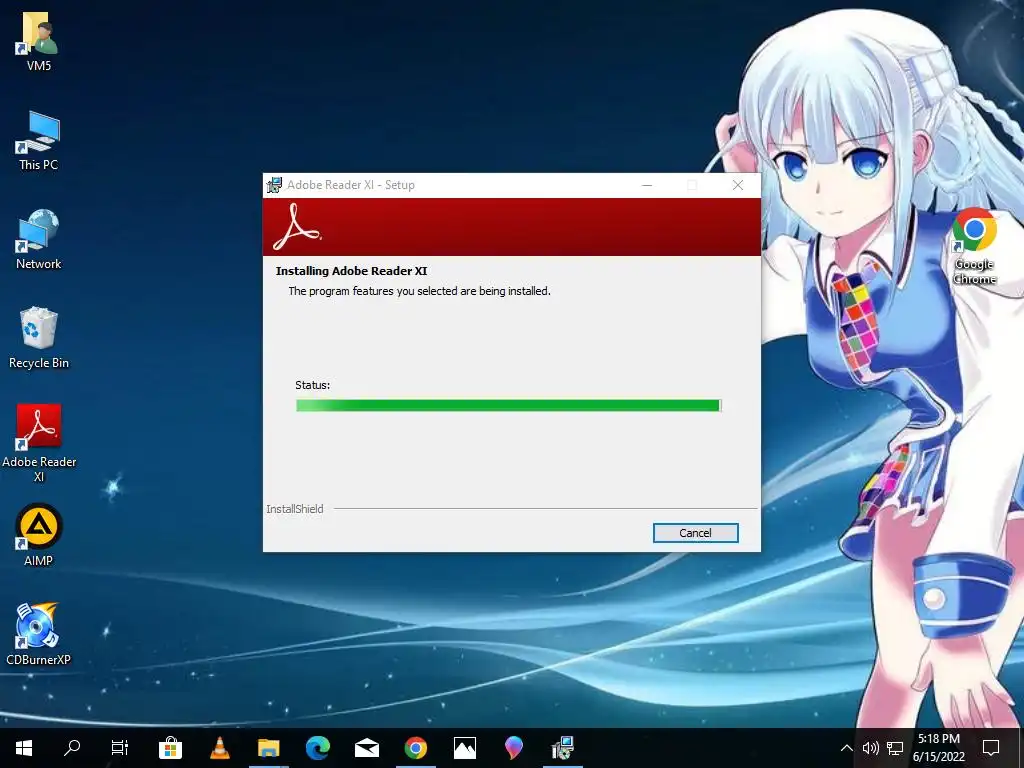Close the Adobe Reader XI Setup window
Screen dimensions: 1024x768
(738, 185)
